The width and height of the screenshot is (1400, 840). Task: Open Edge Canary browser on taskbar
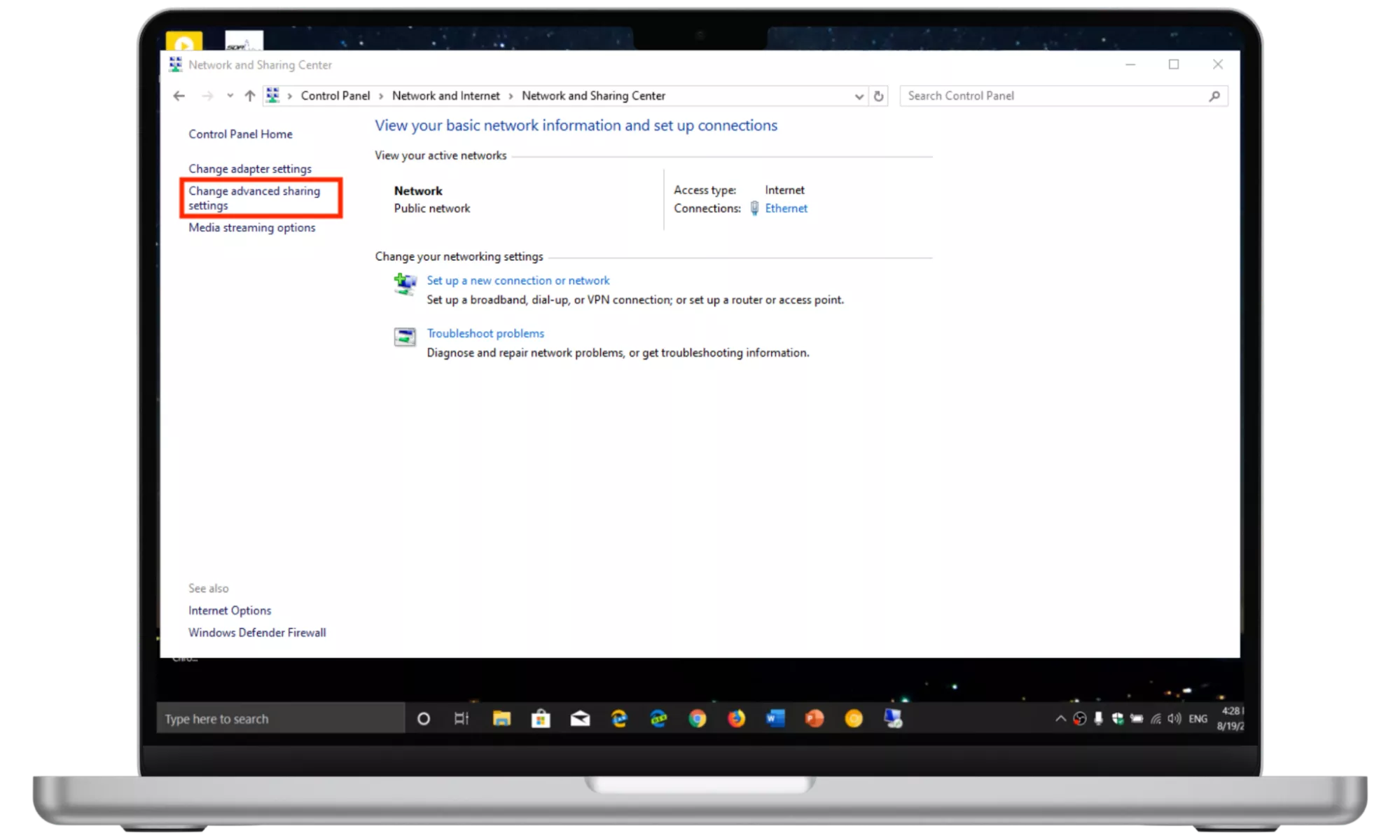coord(619,719)
